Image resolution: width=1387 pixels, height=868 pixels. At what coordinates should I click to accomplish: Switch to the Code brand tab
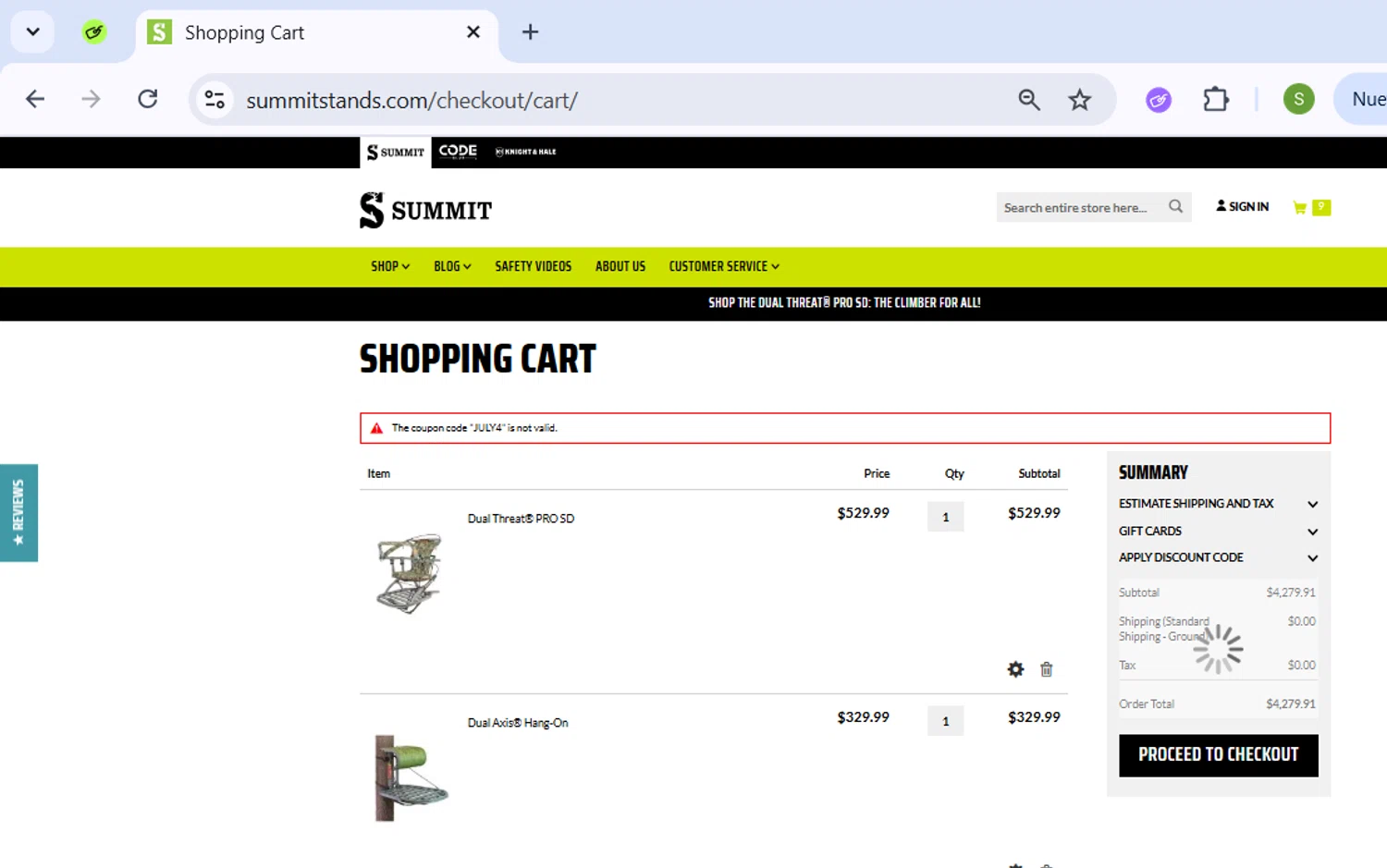[x=458, y=152]
